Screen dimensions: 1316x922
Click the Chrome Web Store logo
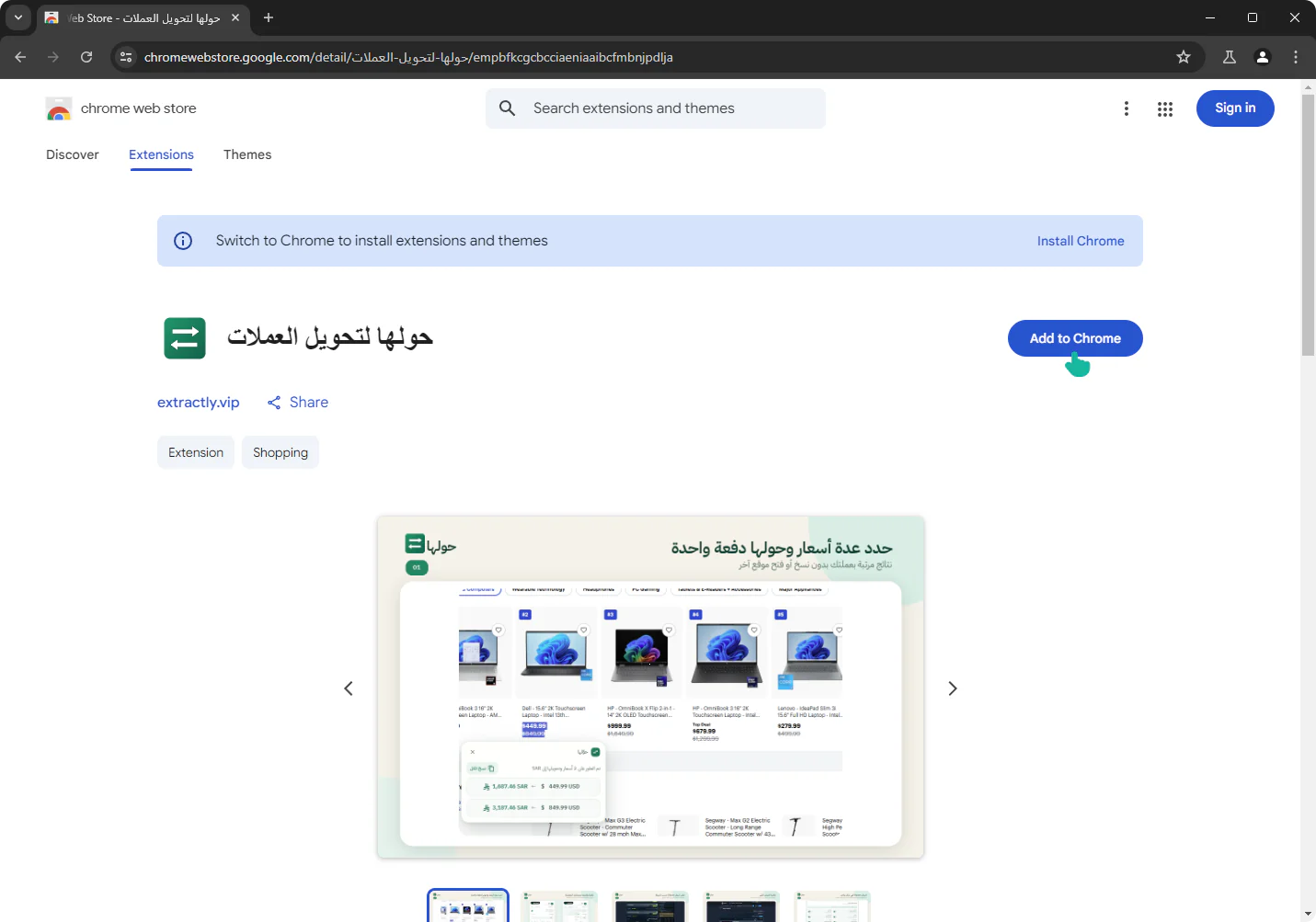tap(59, 108)
